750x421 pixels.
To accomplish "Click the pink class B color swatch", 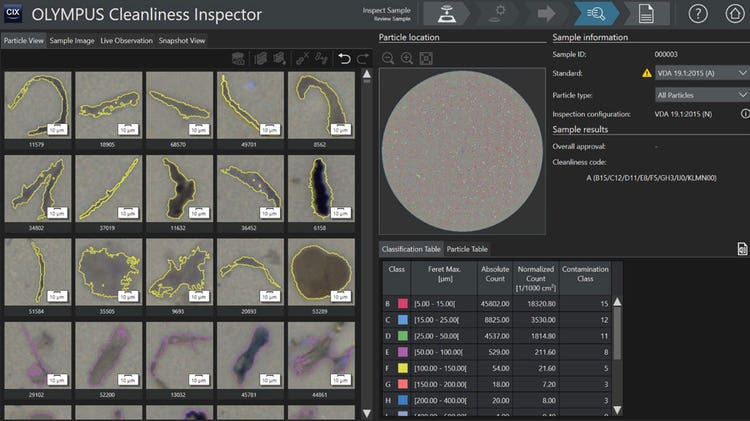I will (402, 302).
